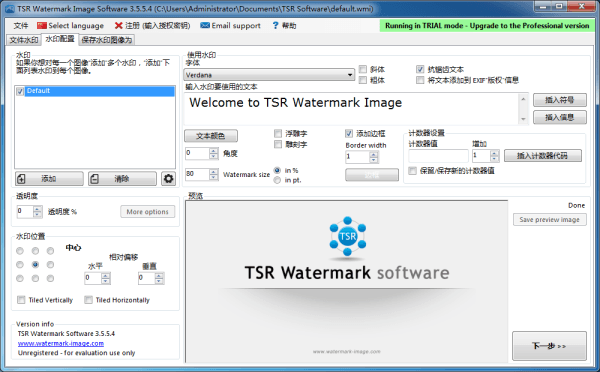Click the 角度 angle value field
This screenshot has width=600, height=372.
coord(197,153)
